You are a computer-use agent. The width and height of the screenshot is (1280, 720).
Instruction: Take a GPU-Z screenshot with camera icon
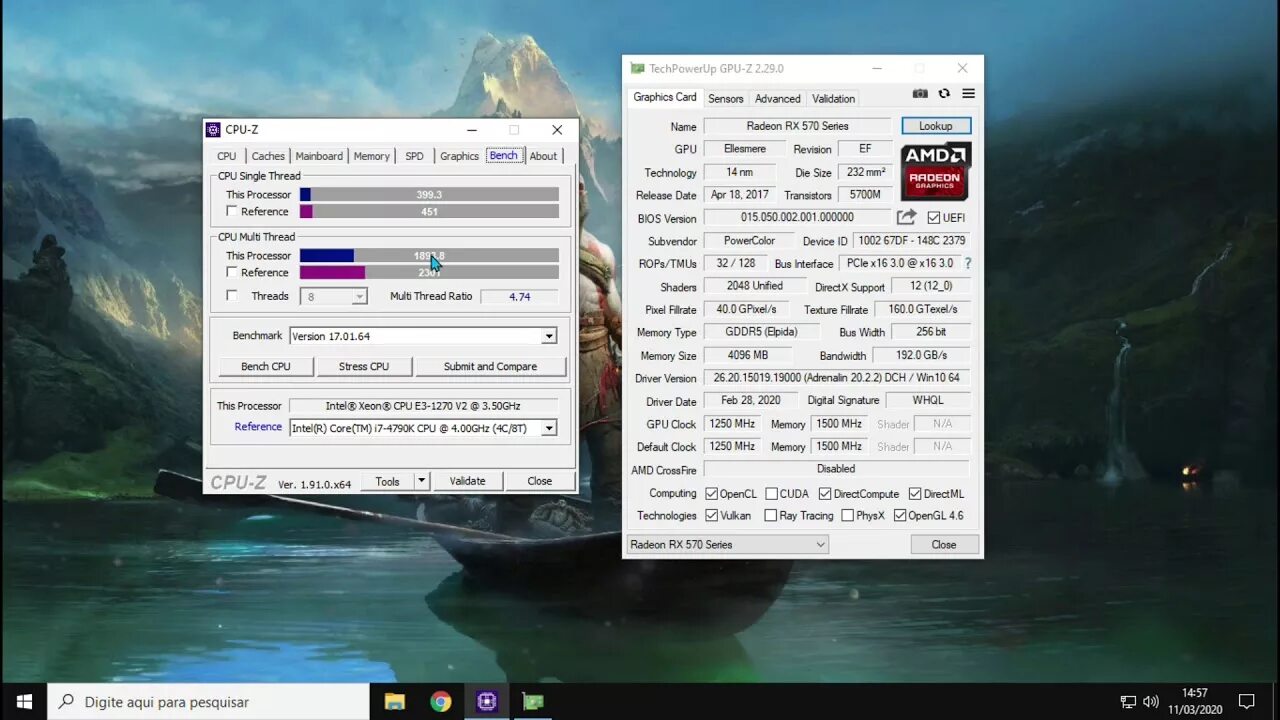tap(920, 94)
